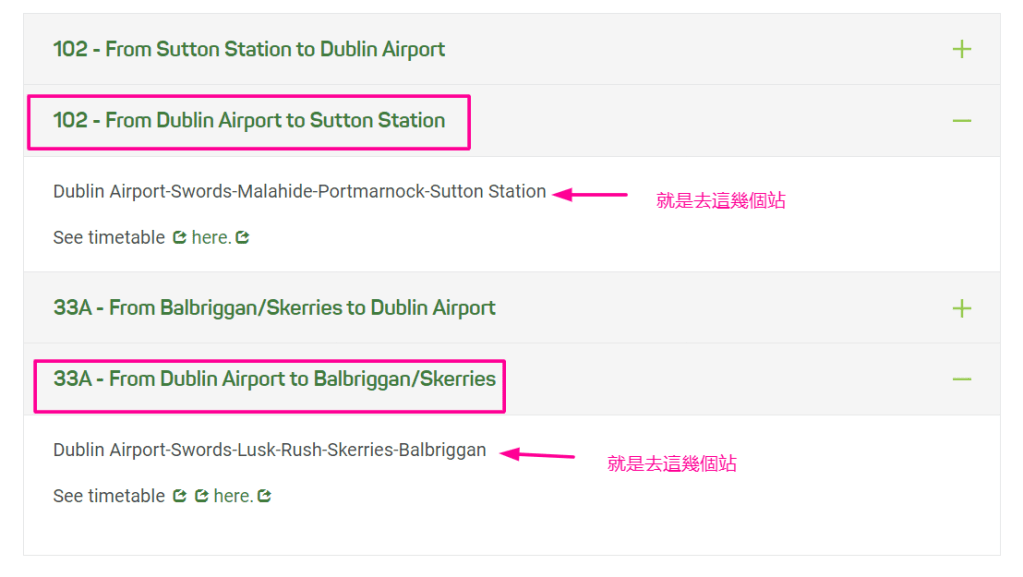Click external-link icon after 'here.' in 33A section

(x=264, y=496)
